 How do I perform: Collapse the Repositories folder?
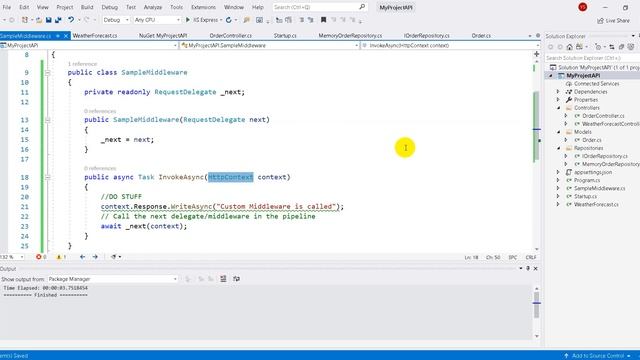(558, 148)
